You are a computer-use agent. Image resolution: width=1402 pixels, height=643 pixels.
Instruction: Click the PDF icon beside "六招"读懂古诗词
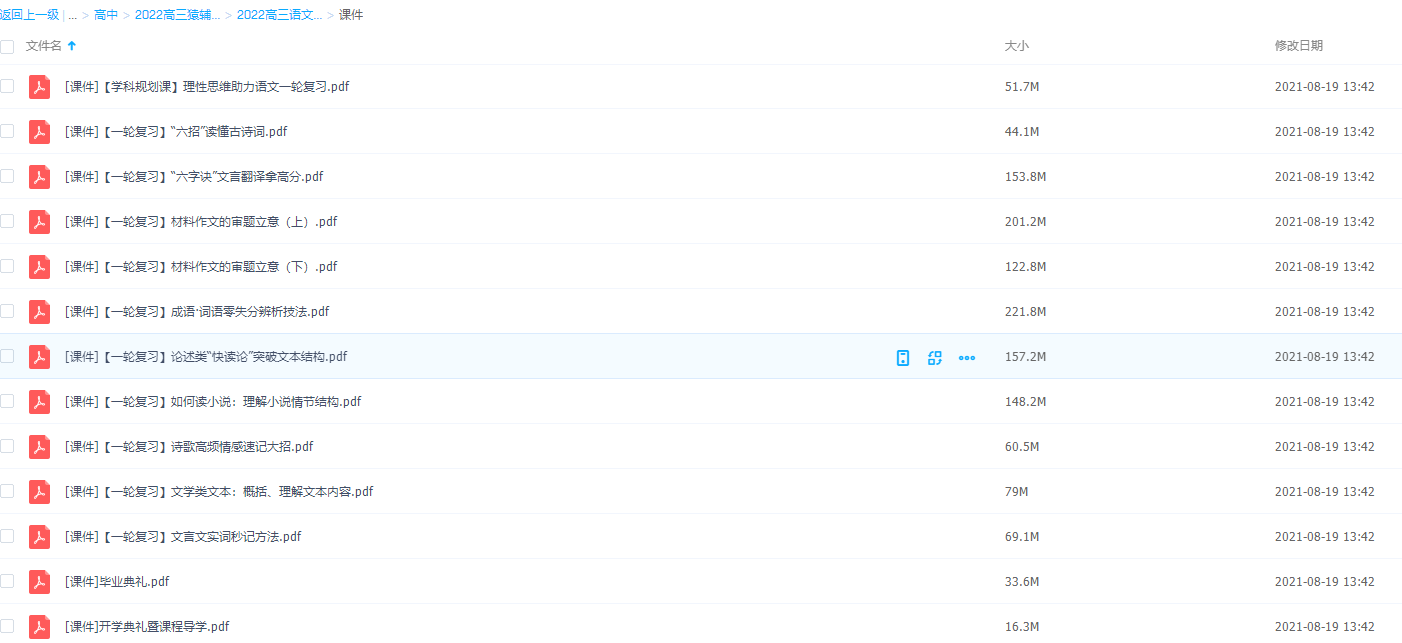coord(39,132)
